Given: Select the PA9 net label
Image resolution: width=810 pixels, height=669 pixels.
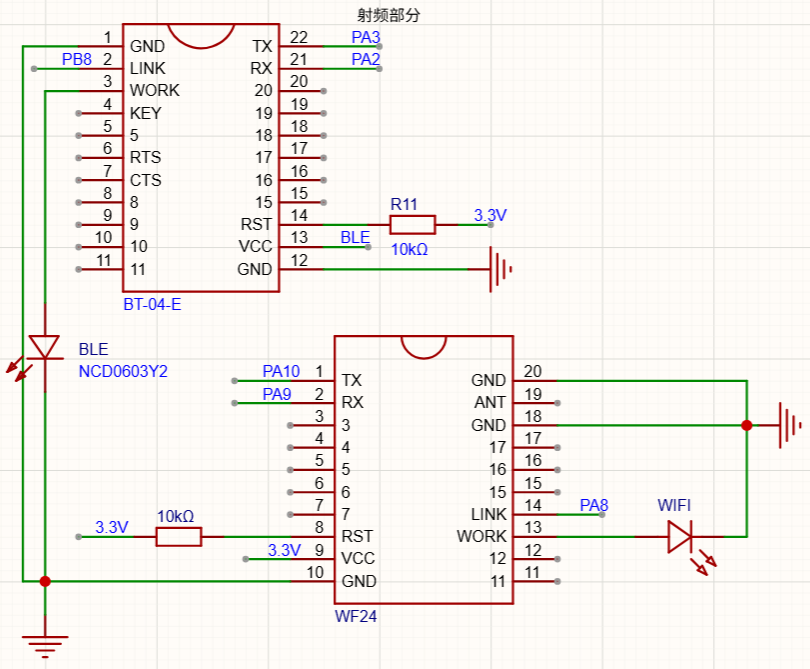Looking at the screenshot, I should click(277, 394).
